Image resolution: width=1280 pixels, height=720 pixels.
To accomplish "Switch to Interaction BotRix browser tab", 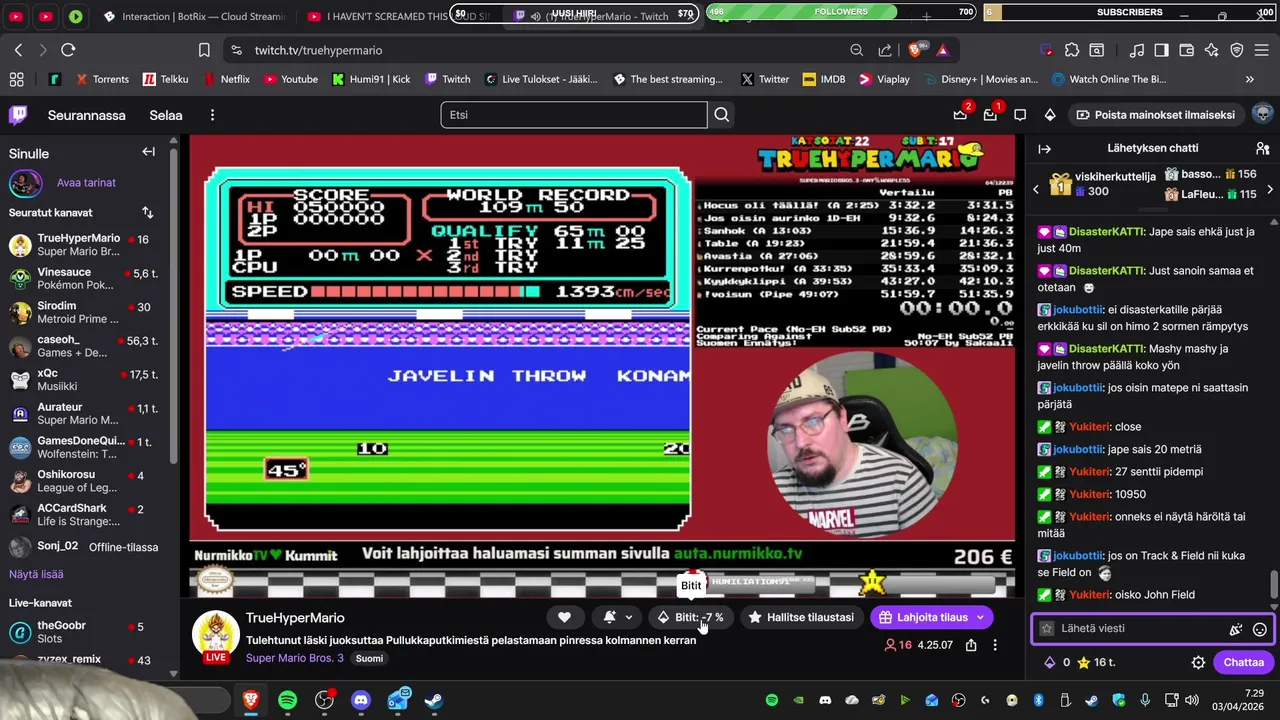I will point(193,16).
